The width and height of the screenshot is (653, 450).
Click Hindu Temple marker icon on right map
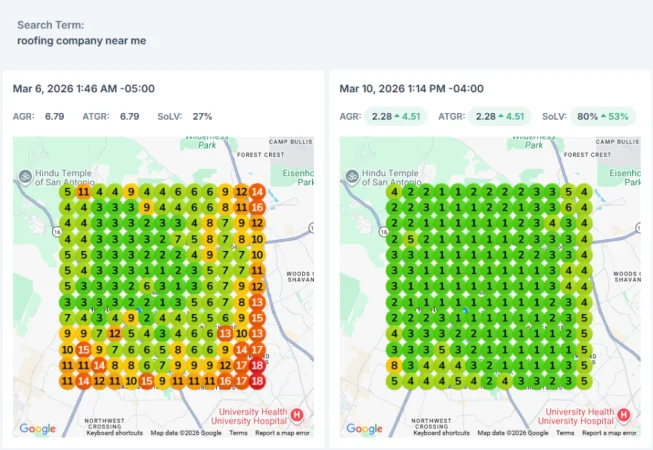[352, 177]
